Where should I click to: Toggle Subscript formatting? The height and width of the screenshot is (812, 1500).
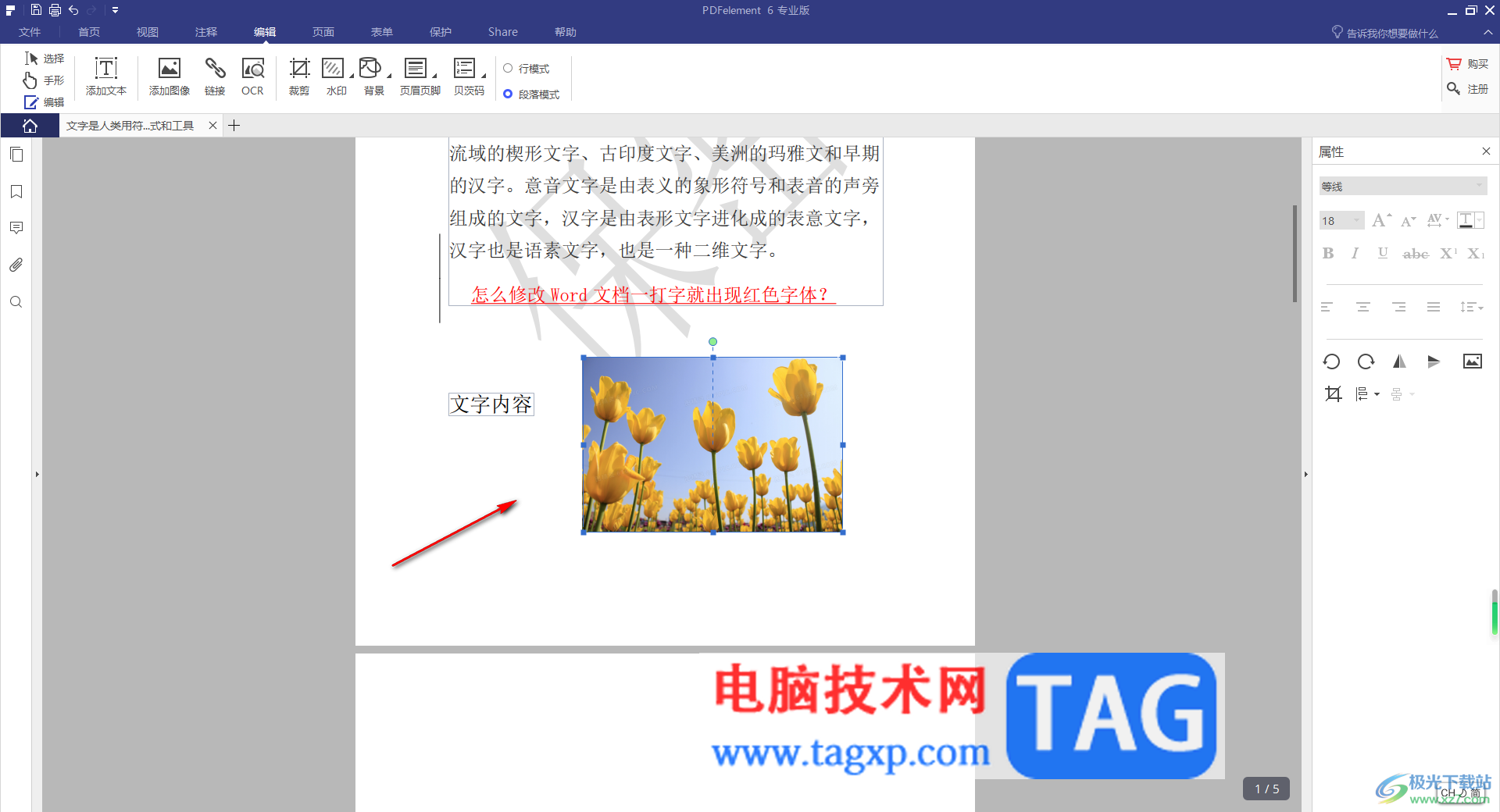1476,253
